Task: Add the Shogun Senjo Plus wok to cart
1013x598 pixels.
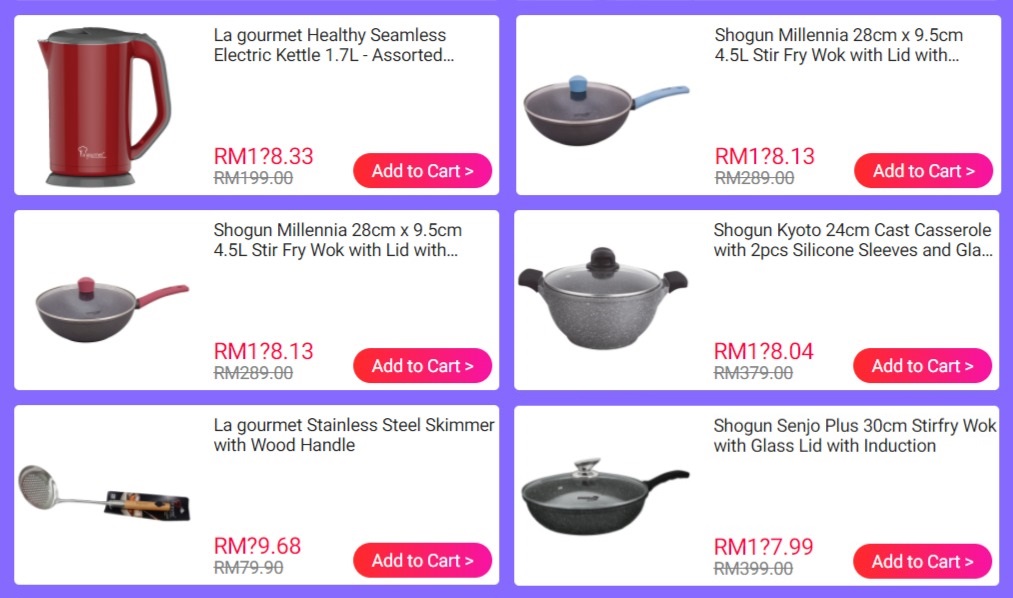Action: (922, 561)
